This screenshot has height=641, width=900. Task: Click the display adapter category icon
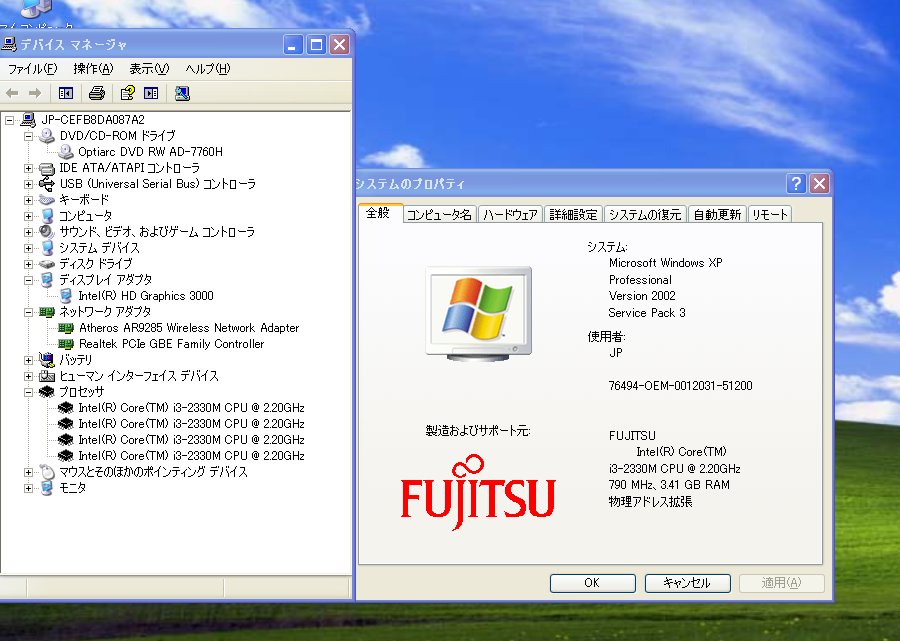coord(46,280)
